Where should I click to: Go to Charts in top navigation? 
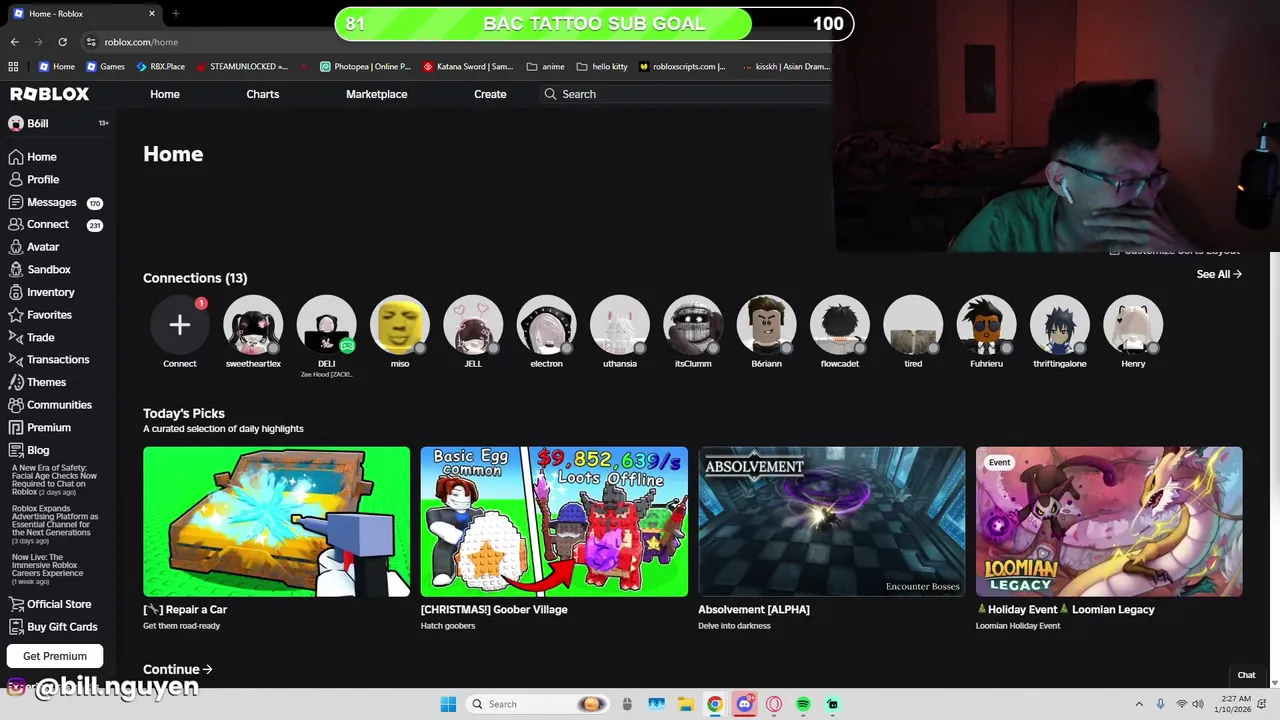(263, 94)
